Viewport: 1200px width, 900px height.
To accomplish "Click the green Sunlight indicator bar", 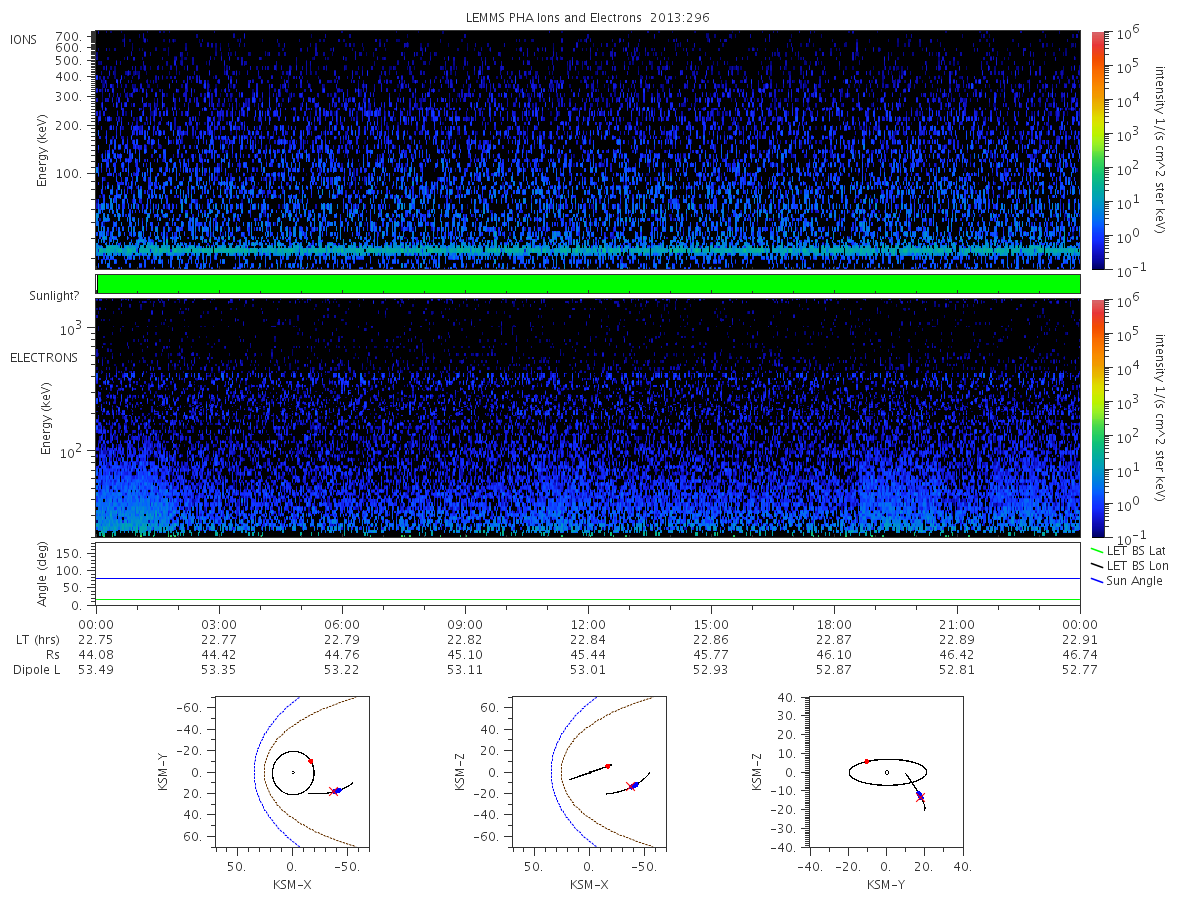I will (588, 284).
